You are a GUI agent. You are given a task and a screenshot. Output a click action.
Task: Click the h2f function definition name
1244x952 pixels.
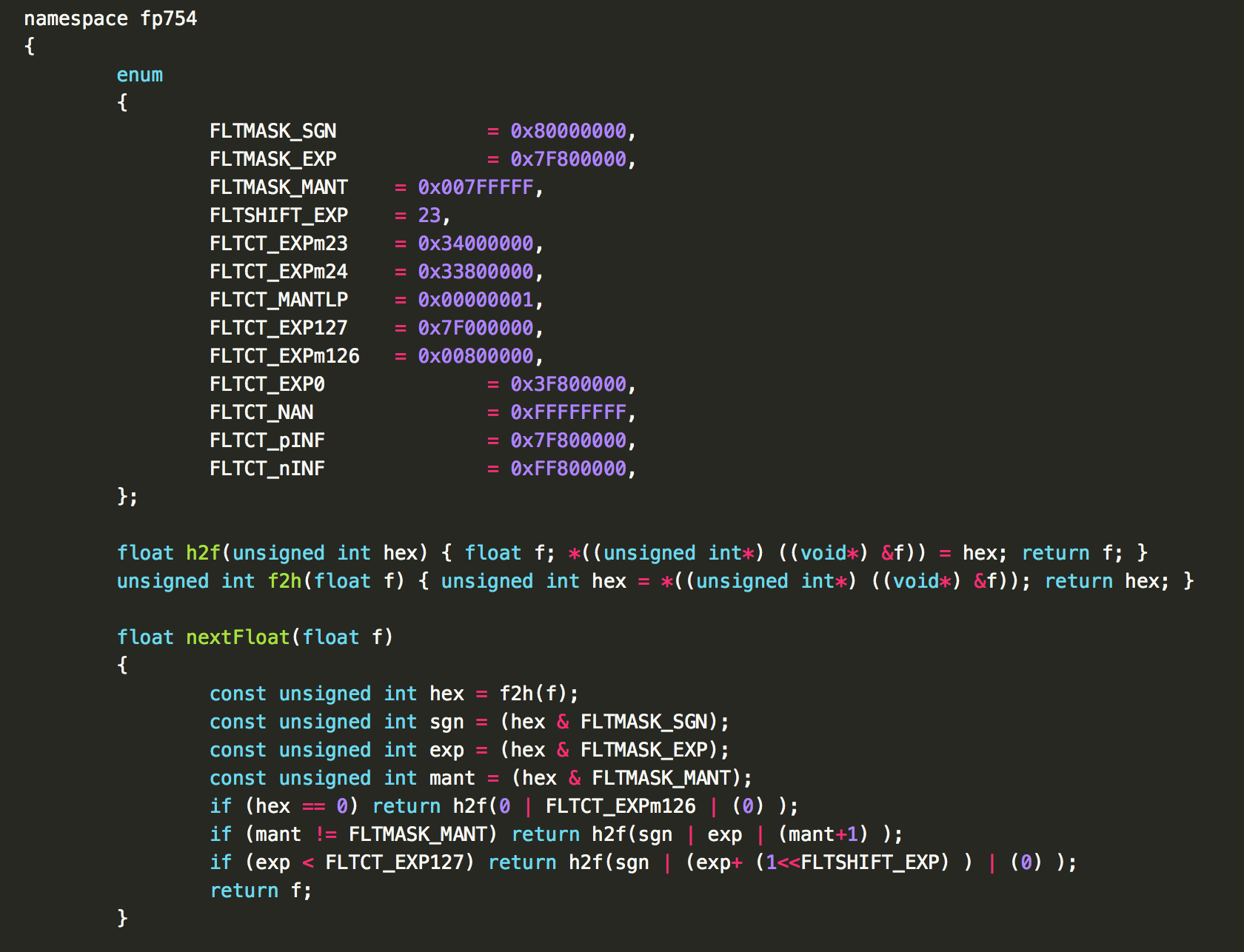click(203, 553)
